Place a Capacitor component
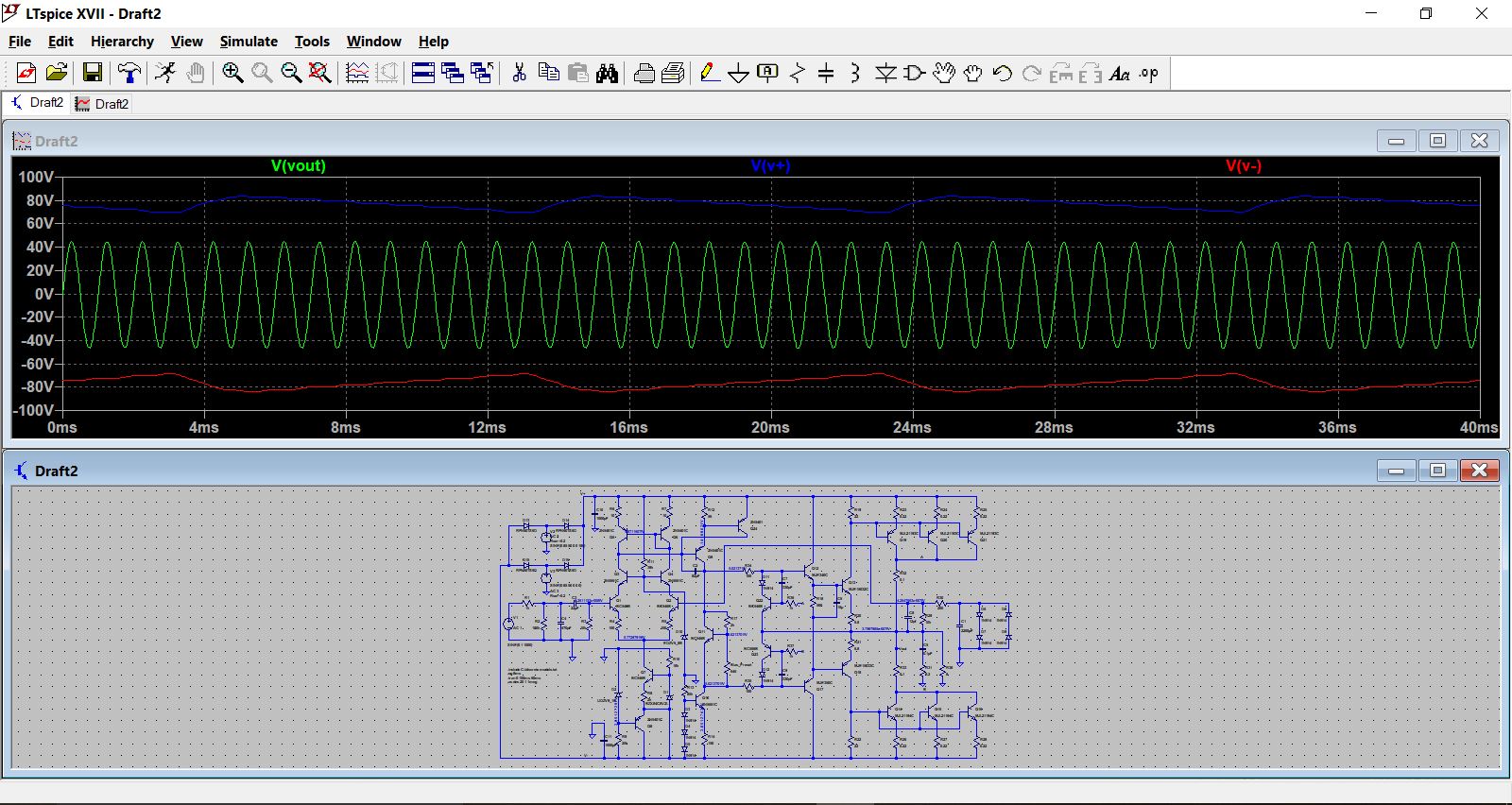This screenshot has width=1512, height=805. coord(826,73)
